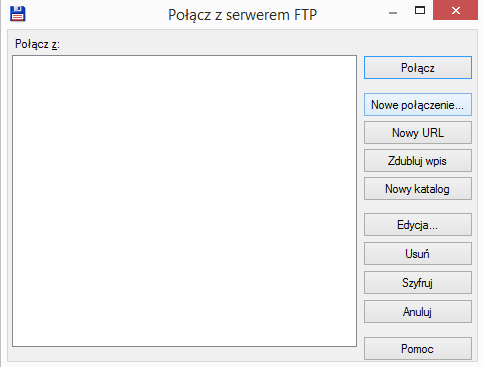Remove the entry with Usuń button

click(418, 254)
